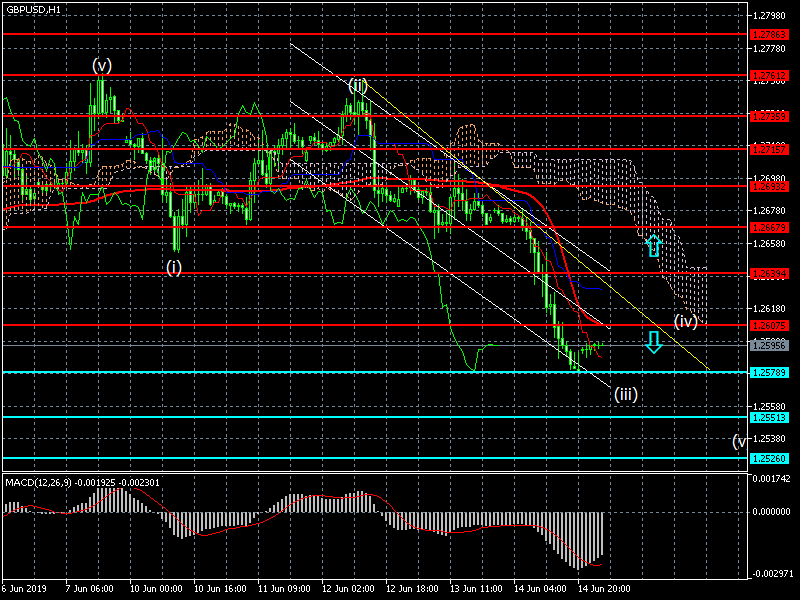
Task: Select the red 1.27612 price level label
Action: coord(769,76)
